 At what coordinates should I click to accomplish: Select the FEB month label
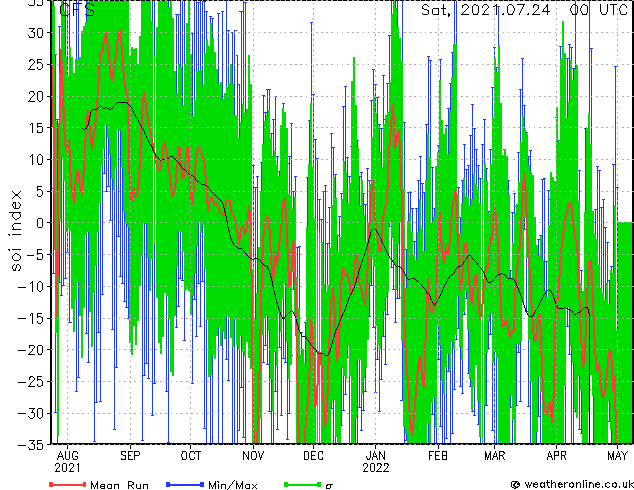click(437, 454)
